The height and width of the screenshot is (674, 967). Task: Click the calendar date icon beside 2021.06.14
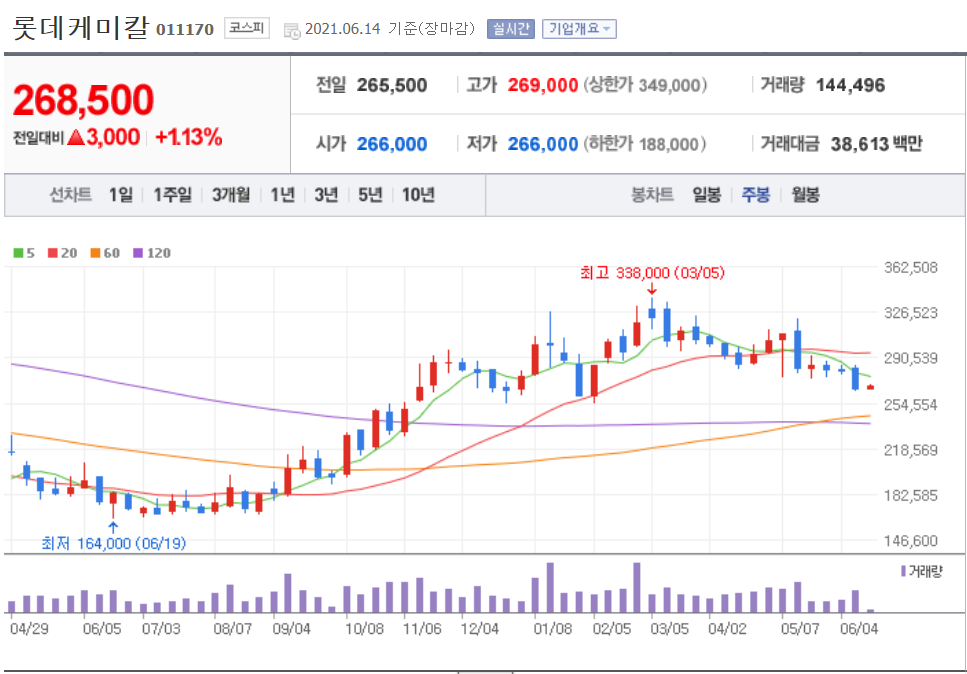292,30
